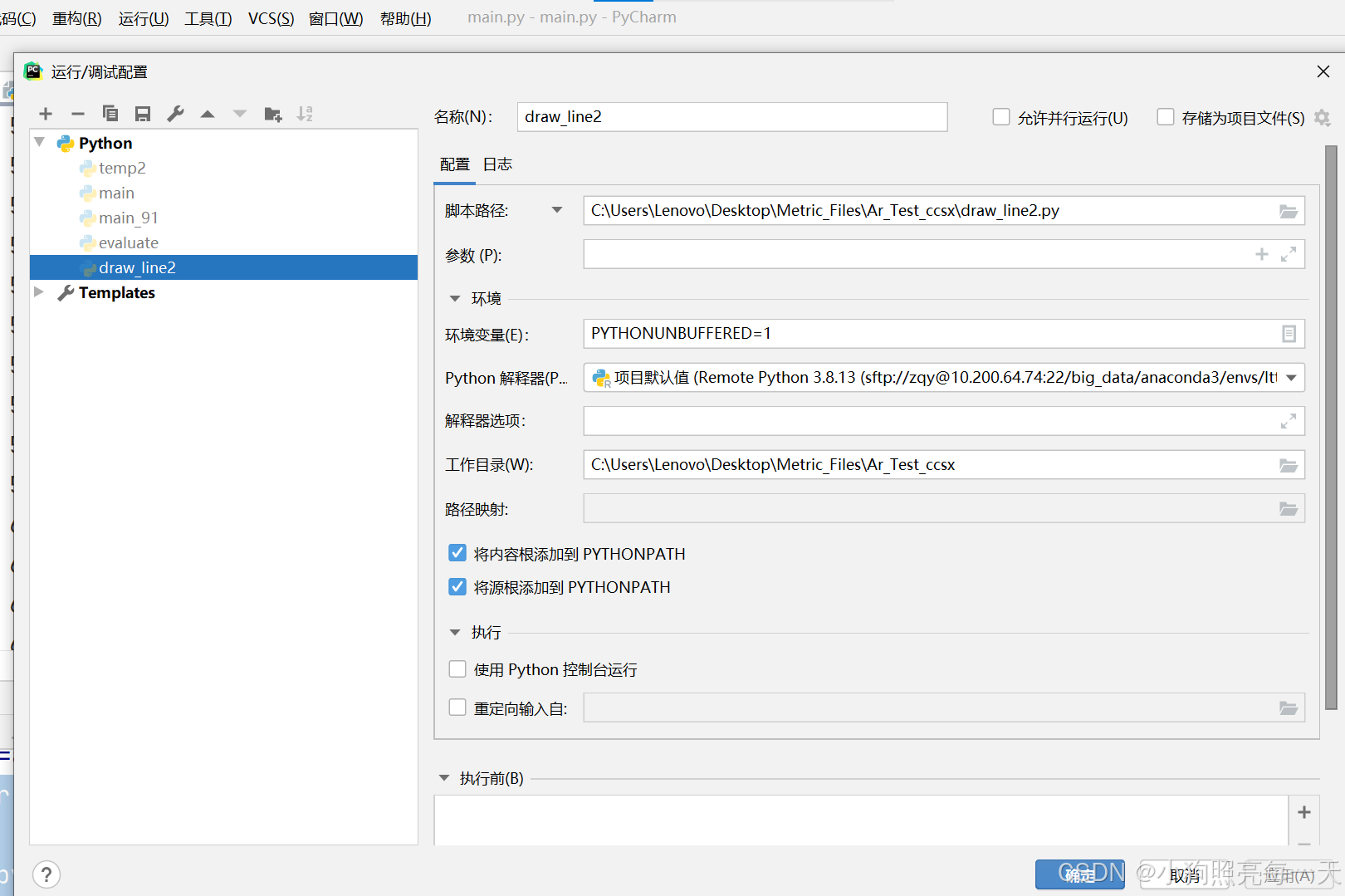Viewport: 1345px width, 896px height.
Task: Uncheck add content roots to PYTHONPATH
Action: [457, 553]
